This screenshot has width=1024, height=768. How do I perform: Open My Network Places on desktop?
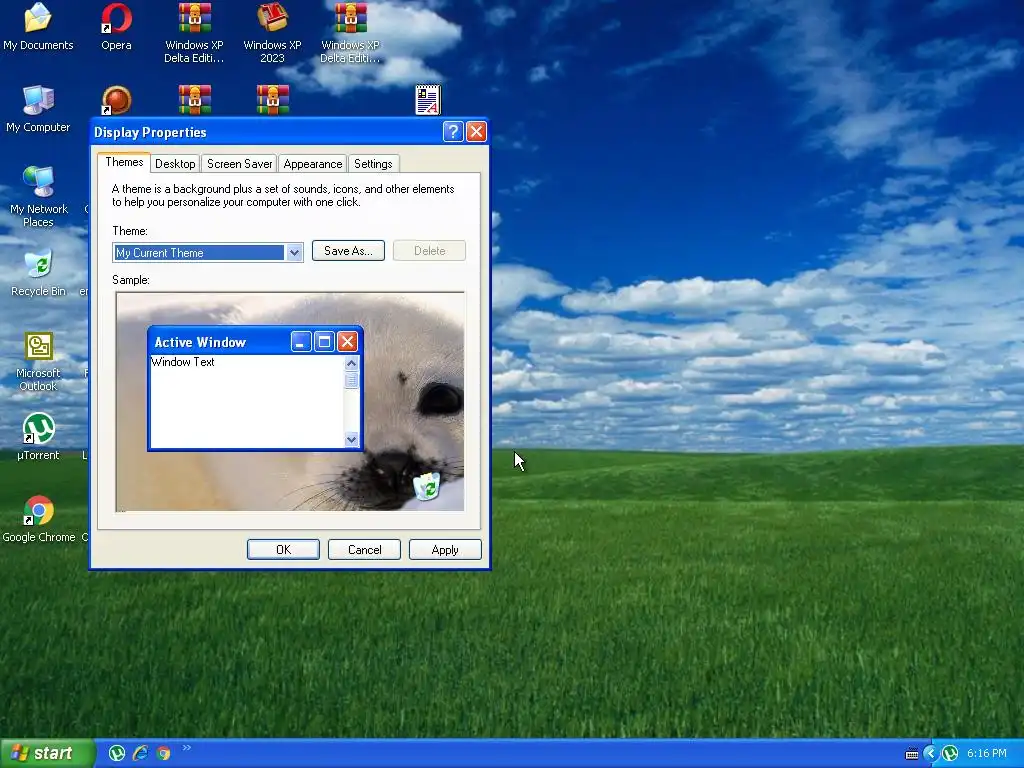point(39,196)
